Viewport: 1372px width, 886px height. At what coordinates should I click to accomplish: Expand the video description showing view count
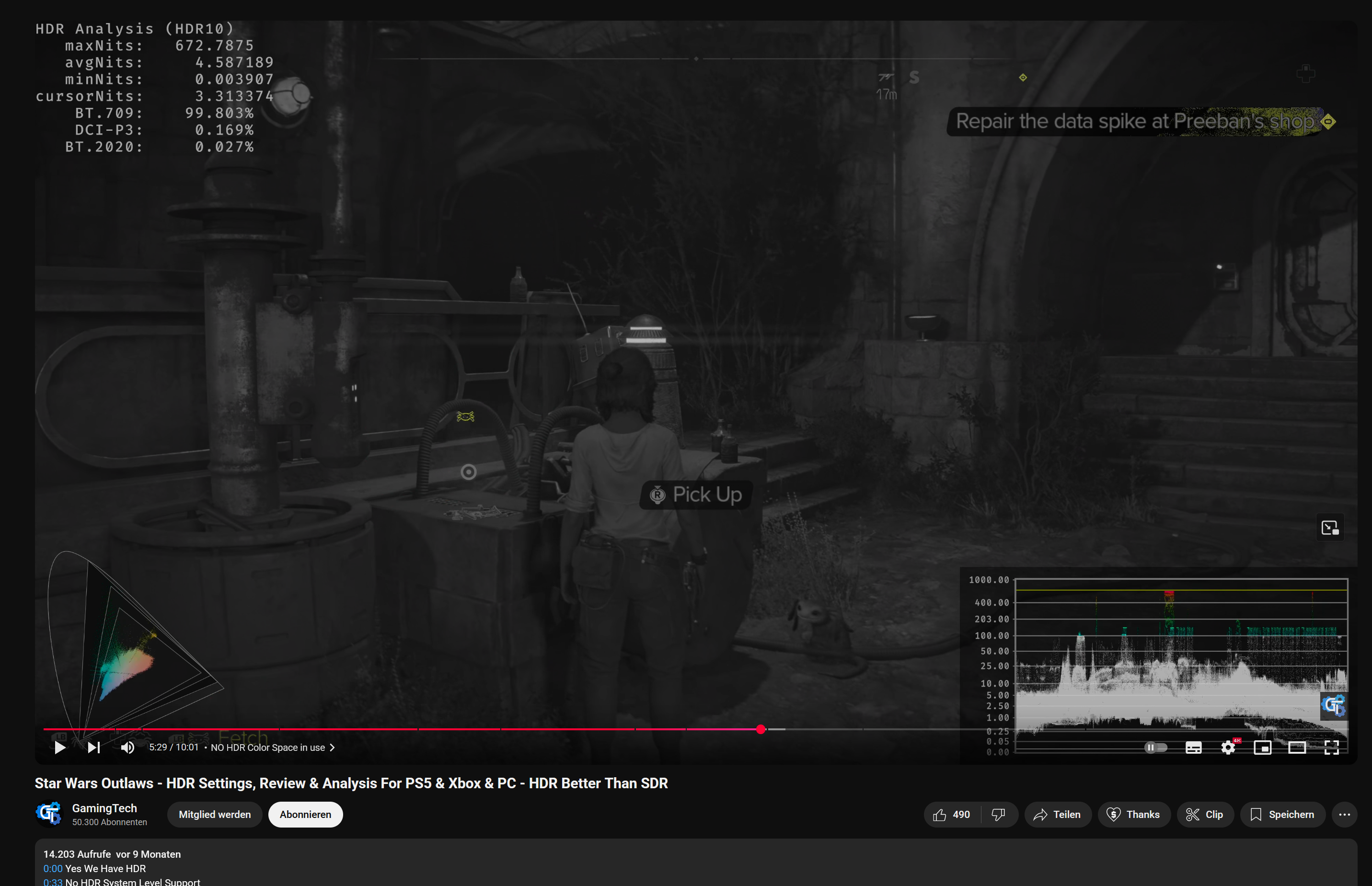[112, 854]
